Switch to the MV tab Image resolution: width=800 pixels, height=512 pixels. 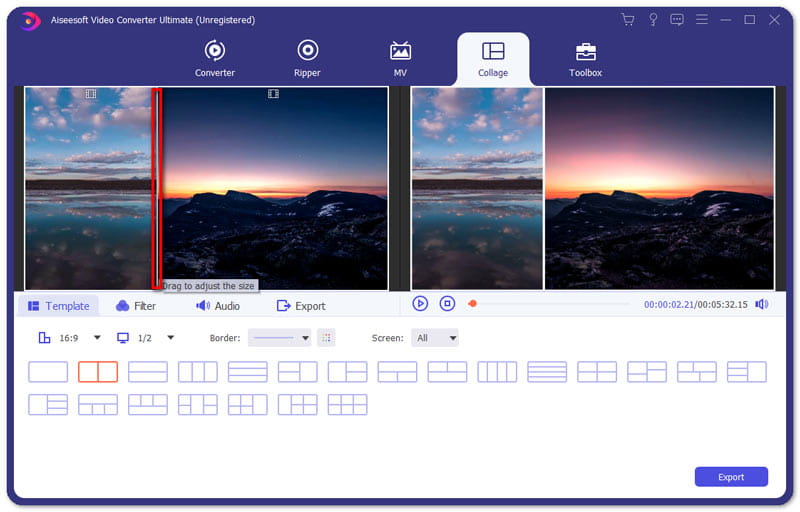pos(400,59)
